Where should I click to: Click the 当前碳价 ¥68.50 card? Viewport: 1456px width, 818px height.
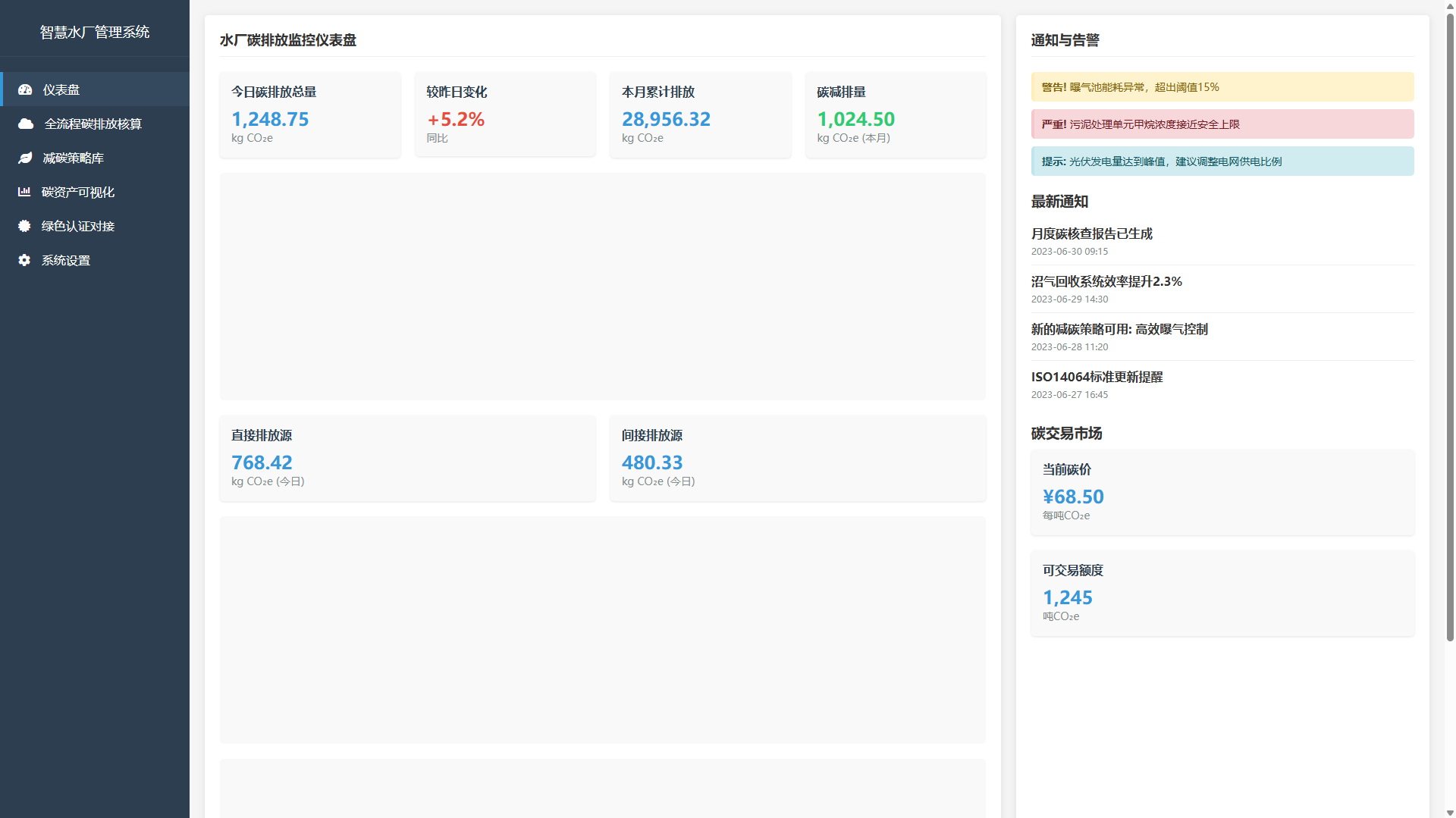coord(1222,492)
